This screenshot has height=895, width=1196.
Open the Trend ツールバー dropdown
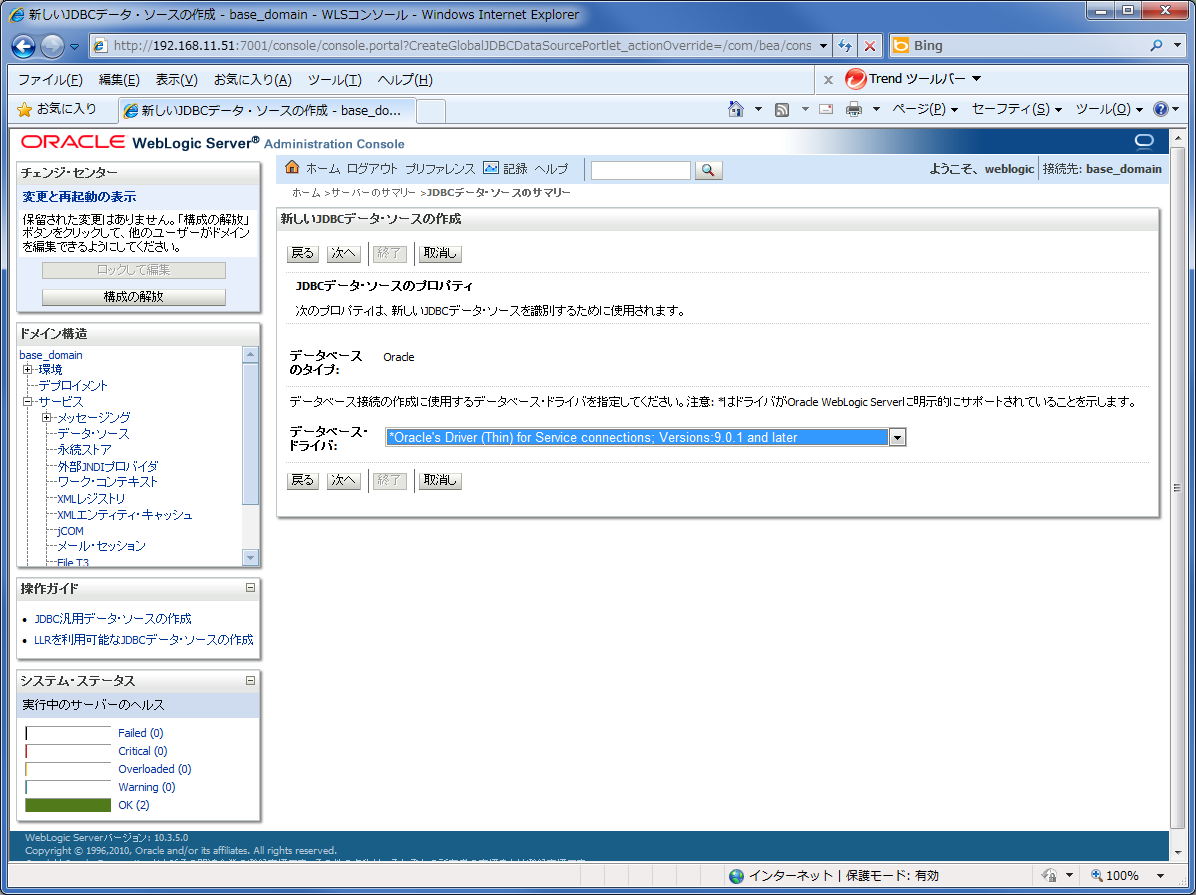coord(976,79)
